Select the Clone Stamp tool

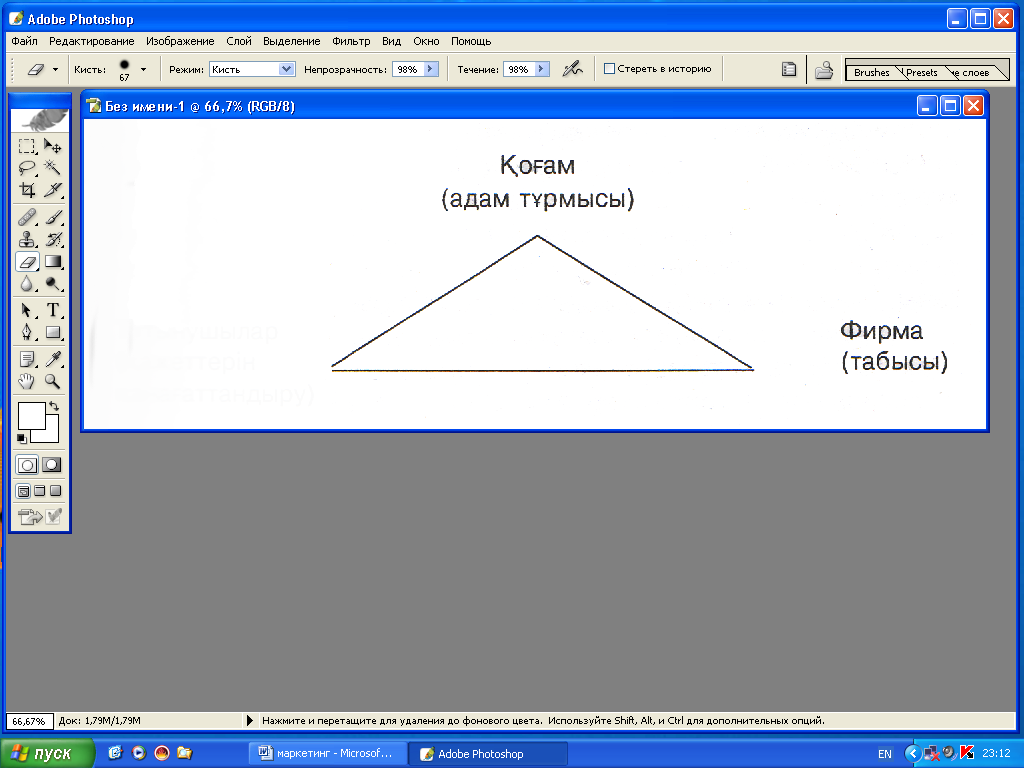pyautogui.click(x=27, y=240)
